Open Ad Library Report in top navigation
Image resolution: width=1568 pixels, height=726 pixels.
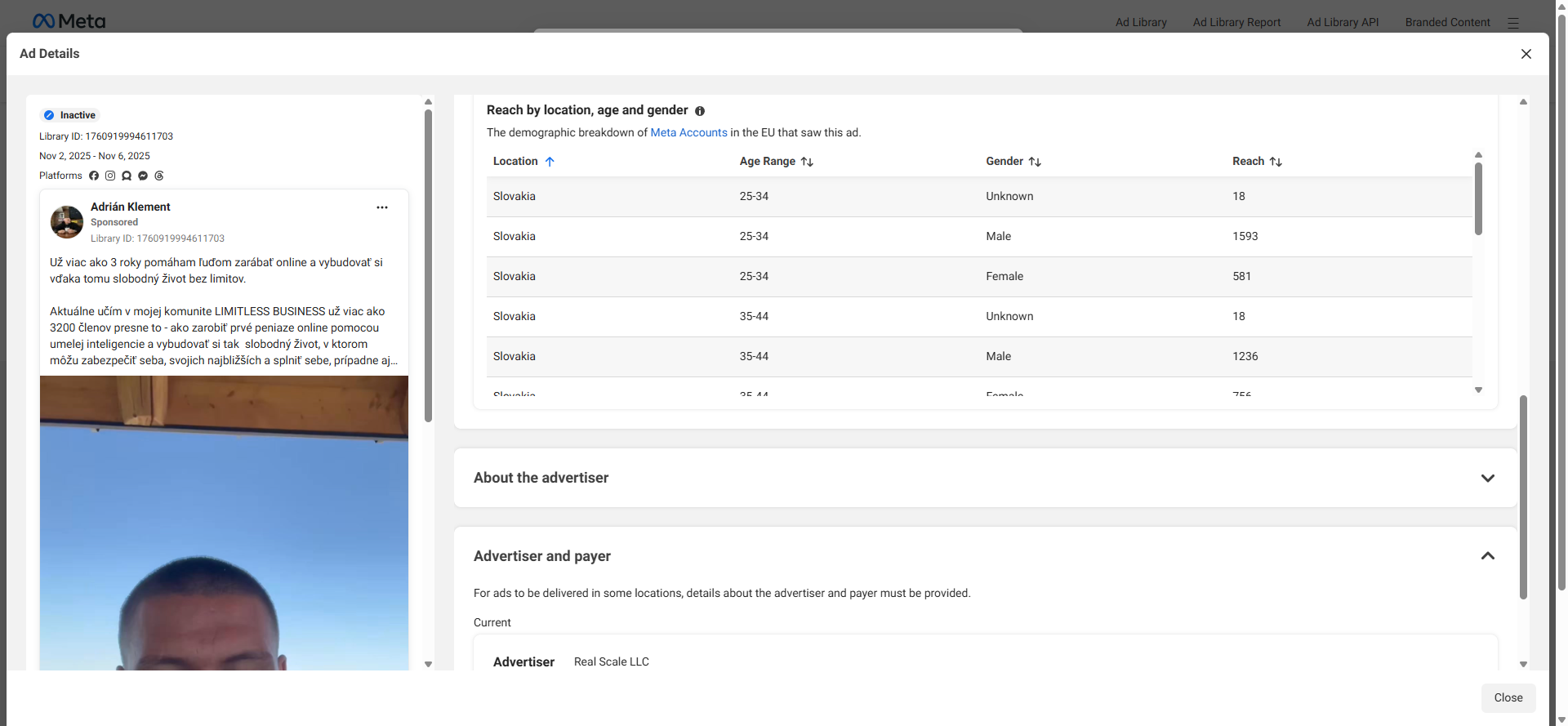(1236, 22)
